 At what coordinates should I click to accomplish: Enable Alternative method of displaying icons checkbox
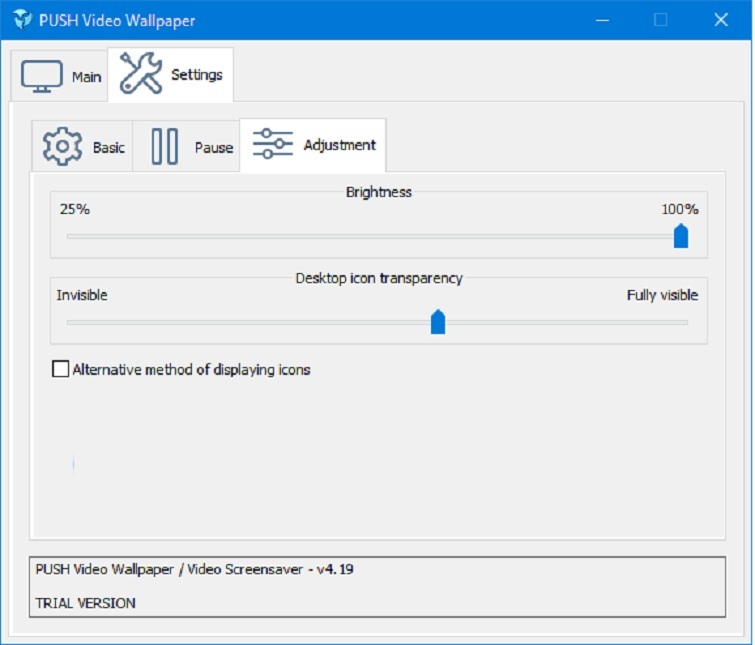61,370
